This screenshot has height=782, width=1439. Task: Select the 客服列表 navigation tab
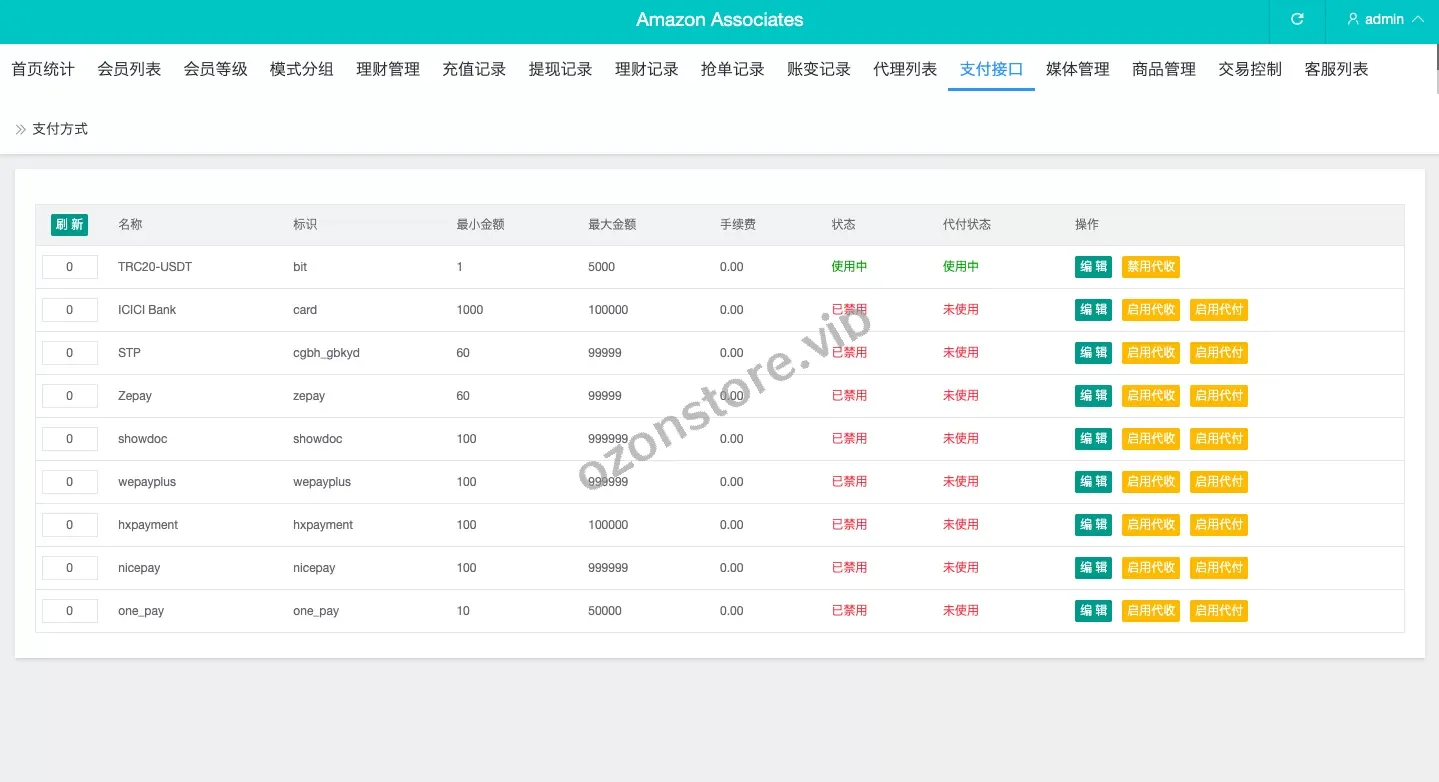(x=1336, y=69)
